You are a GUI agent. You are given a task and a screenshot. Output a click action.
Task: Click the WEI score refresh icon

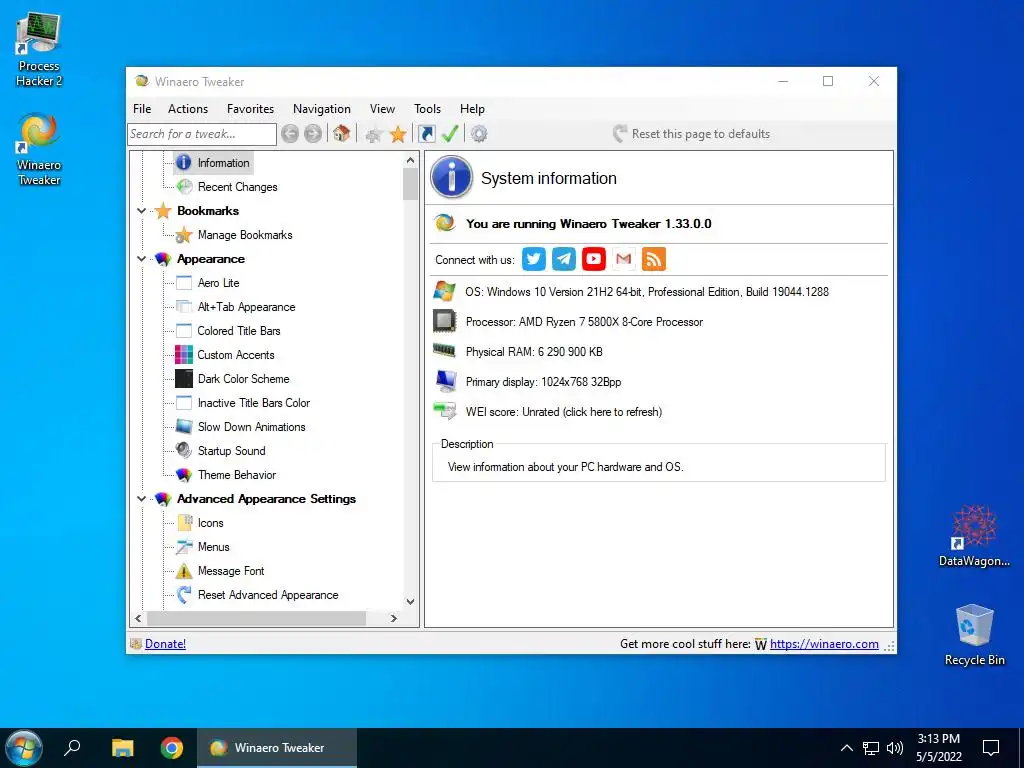point(445,411)
